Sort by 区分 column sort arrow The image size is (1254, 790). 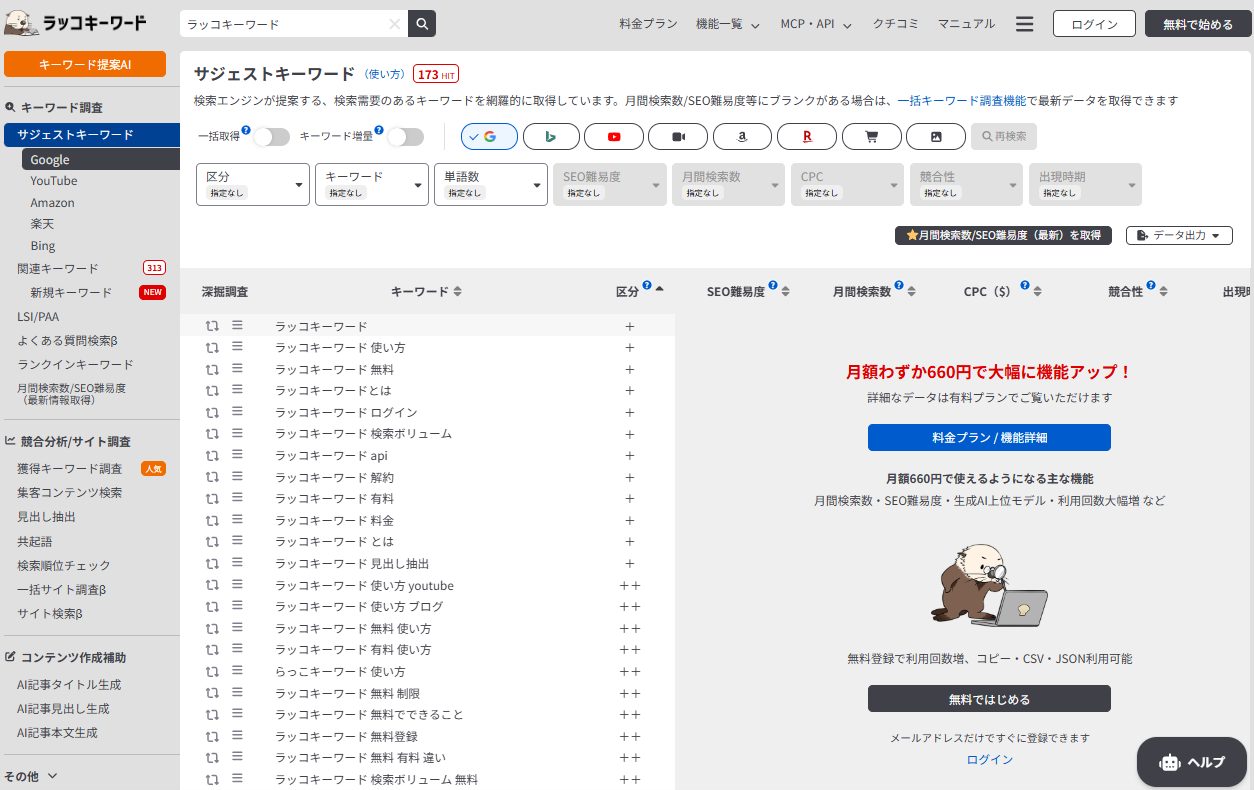[x=659, y=289]
